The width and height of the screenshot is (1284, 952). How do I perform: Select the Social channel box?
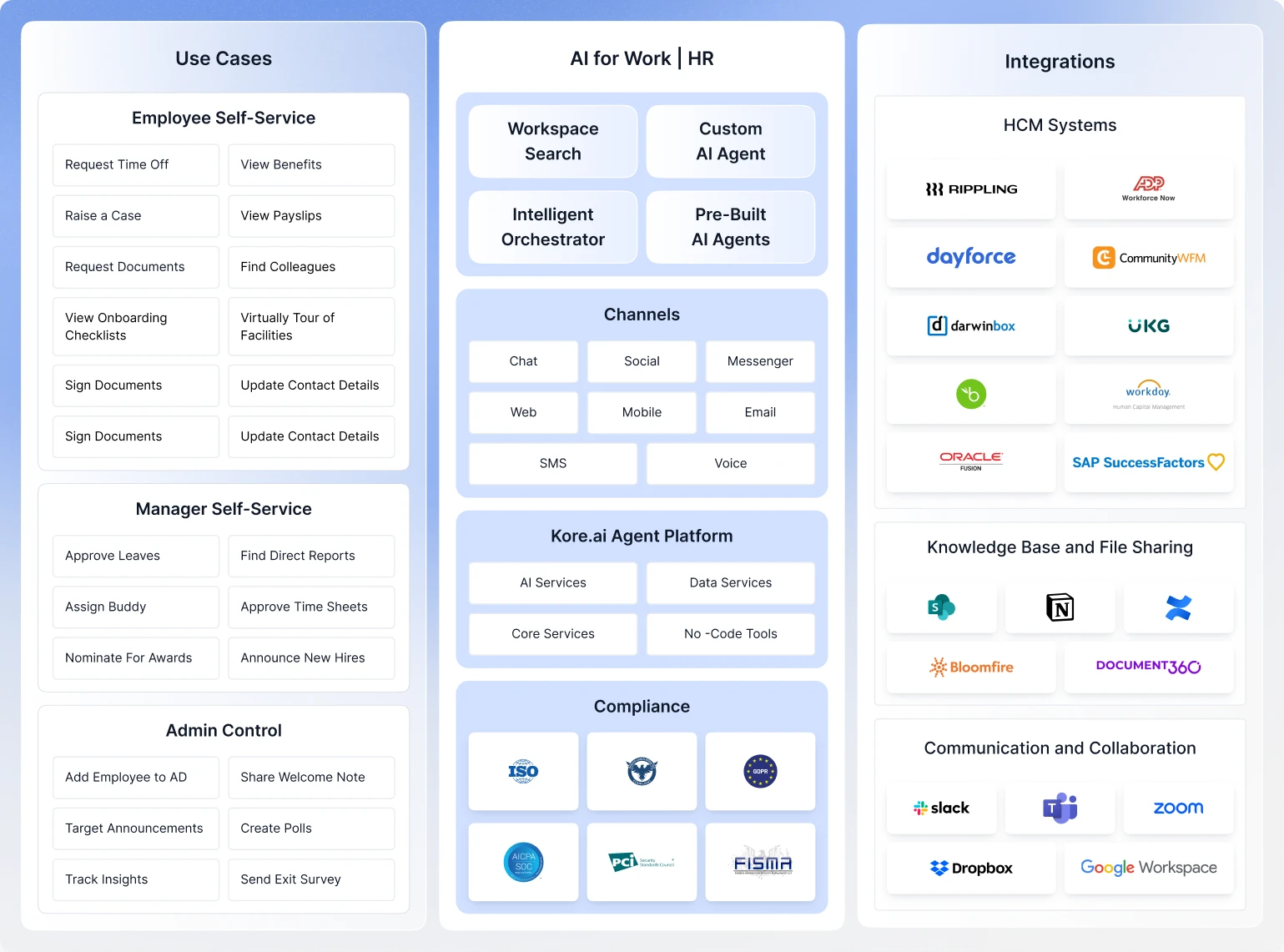[x=642, y=361]
